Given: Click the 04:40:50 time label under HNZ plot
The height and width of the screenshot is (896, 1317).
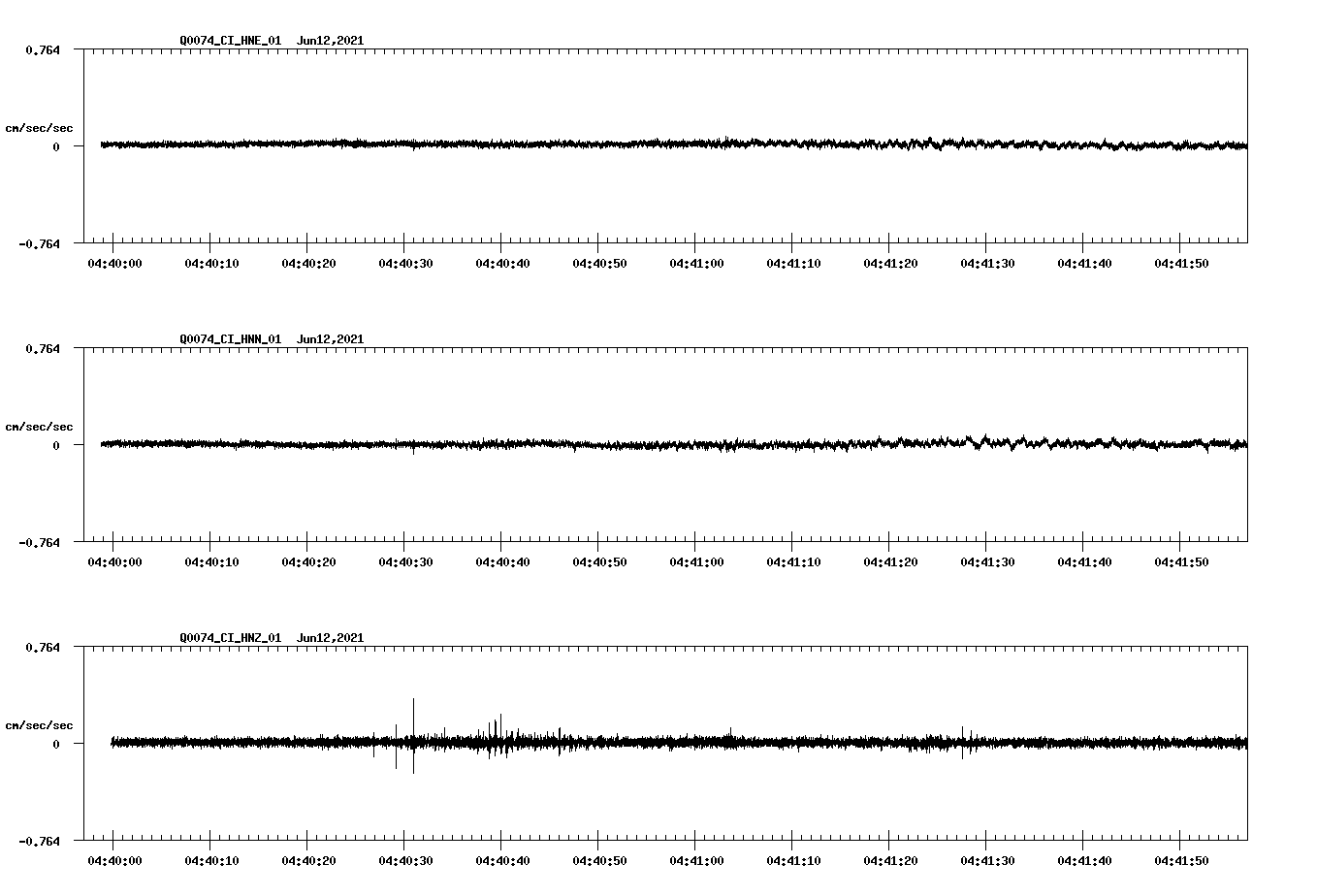Looking at the screenshot, I should click(599, 861).
